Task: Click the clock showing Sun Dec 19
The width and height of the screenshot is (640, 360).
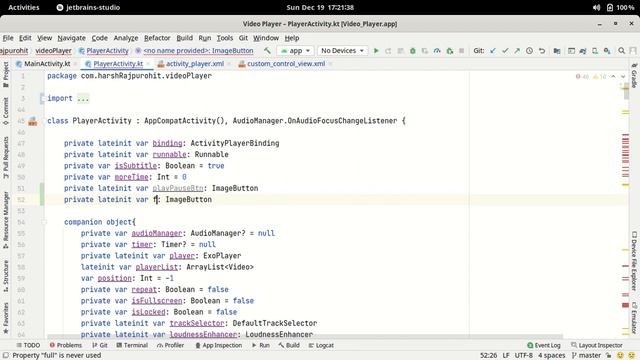Action: tap(320, 7)
